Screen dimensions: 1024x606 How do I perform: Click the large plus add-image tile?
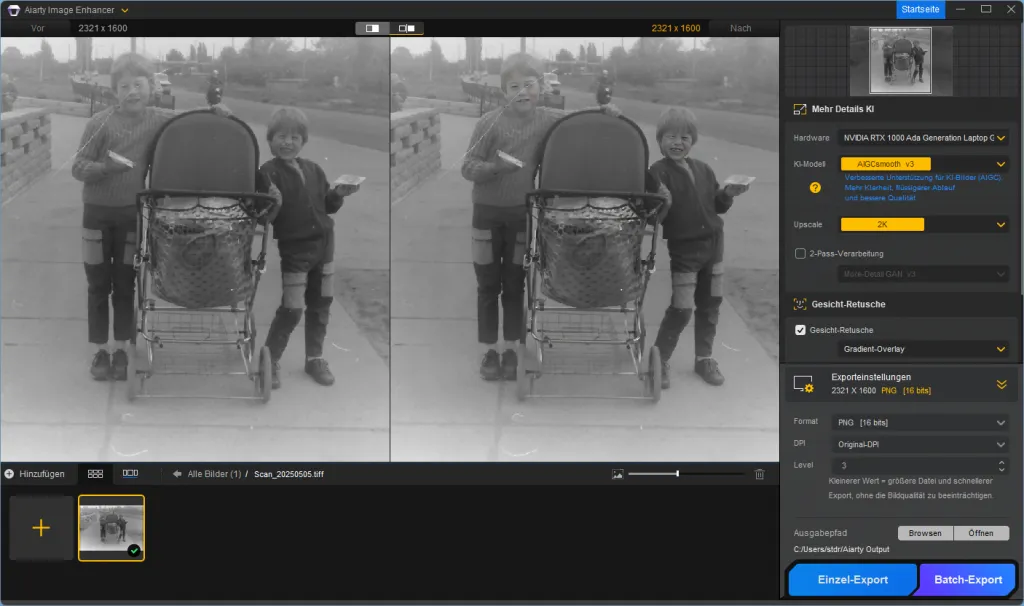pos(41,528)
